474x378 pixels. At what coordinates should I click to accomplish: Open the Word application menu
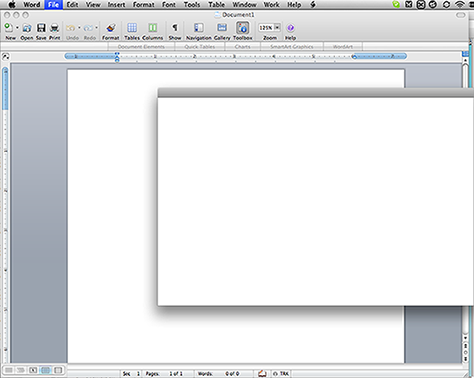click(32, 5)
